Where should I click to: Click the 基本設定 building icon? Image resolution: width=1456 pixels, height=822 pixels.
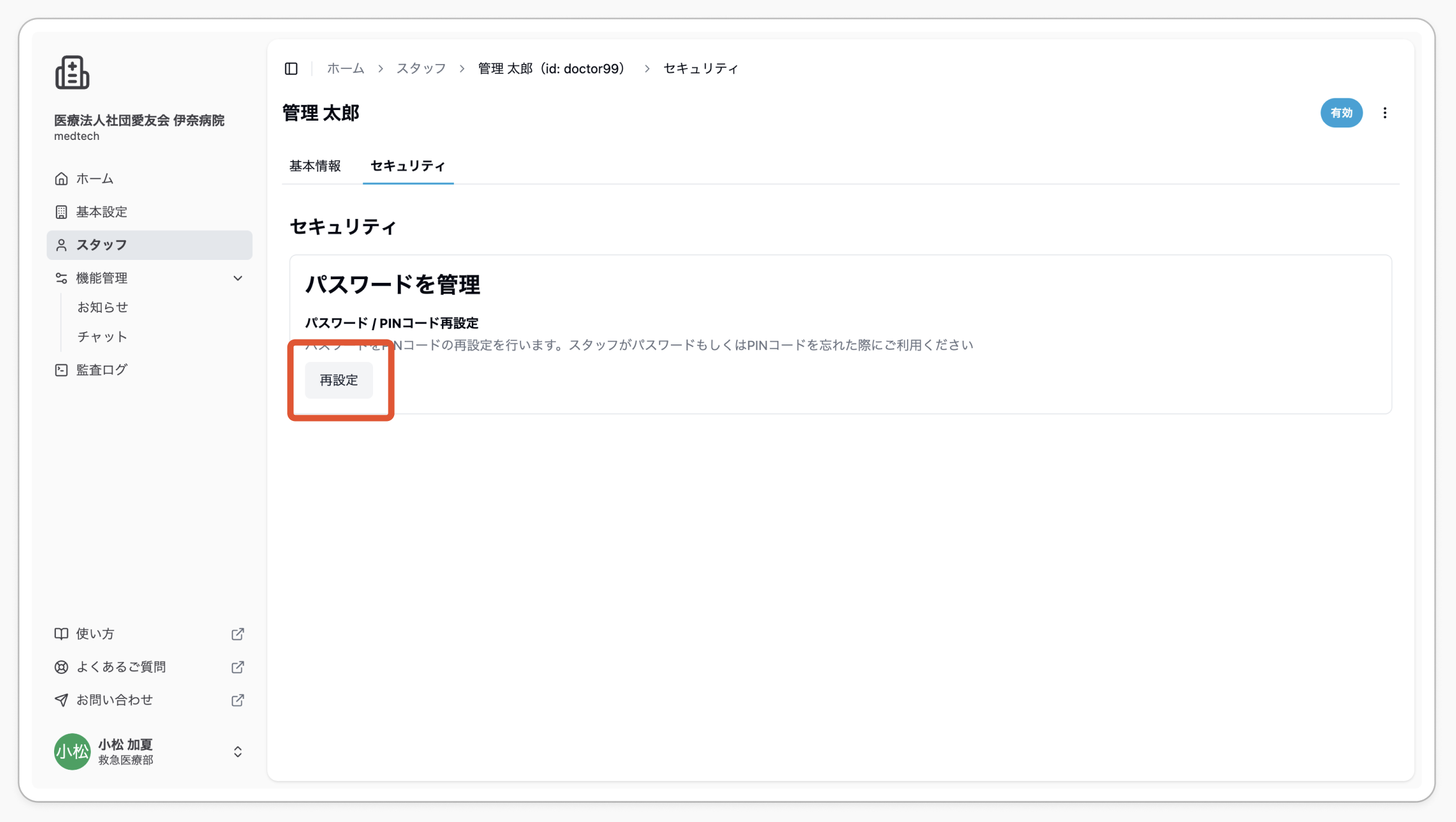(61, 212)
